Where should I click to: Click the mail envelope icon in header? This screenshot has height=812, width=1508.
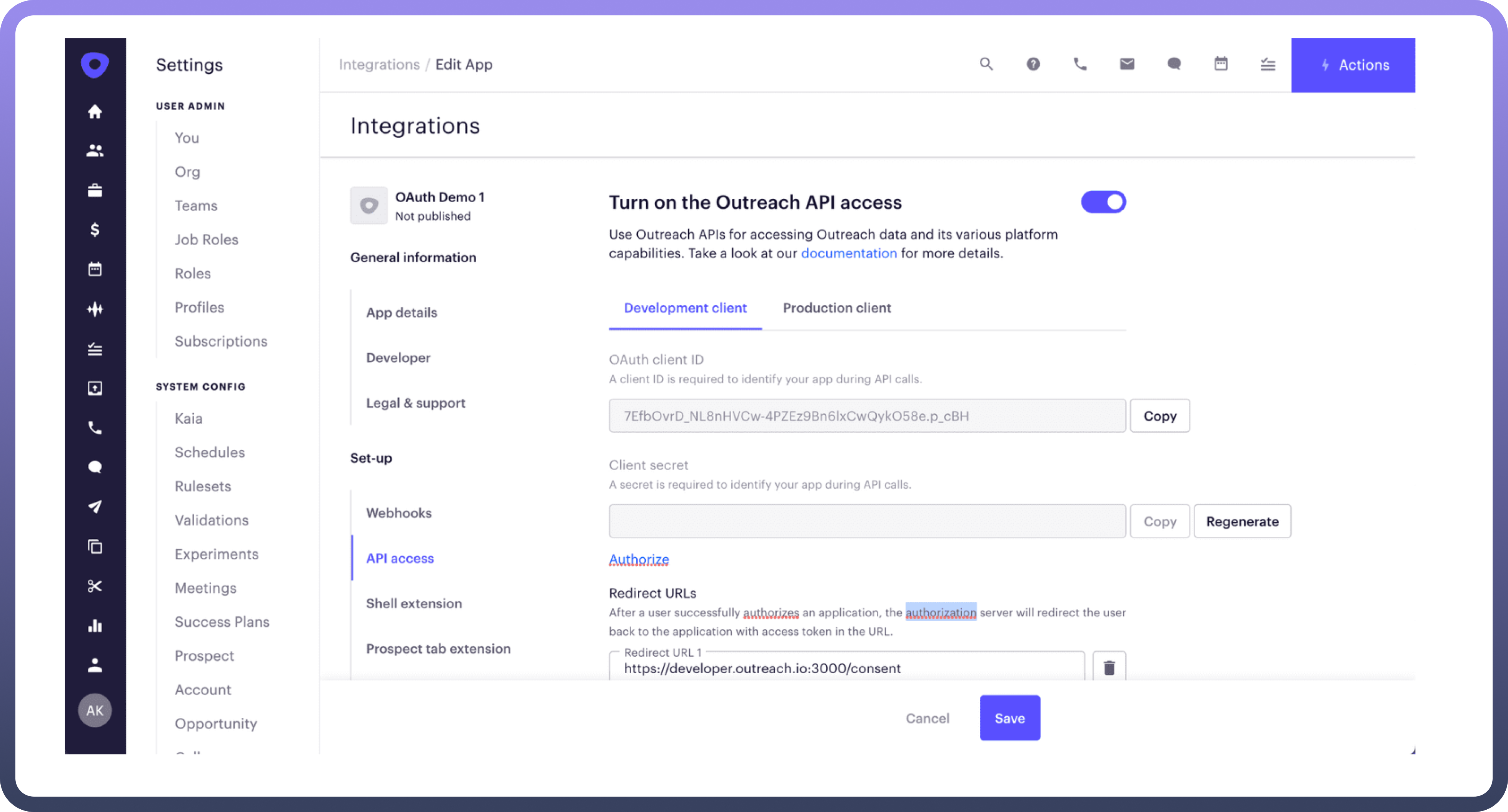pyautogui.click(x=1127, y=64)
